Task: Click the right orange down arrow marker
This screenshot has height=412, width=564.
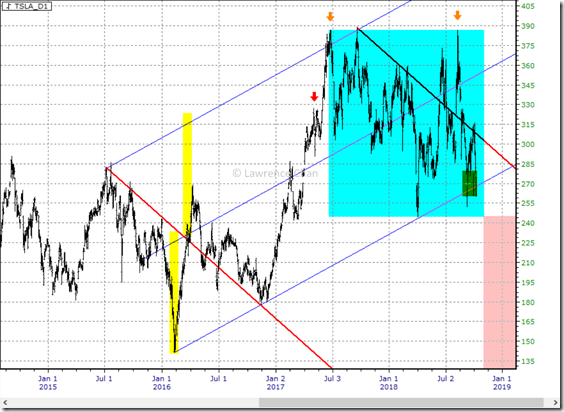Action: 457,15
